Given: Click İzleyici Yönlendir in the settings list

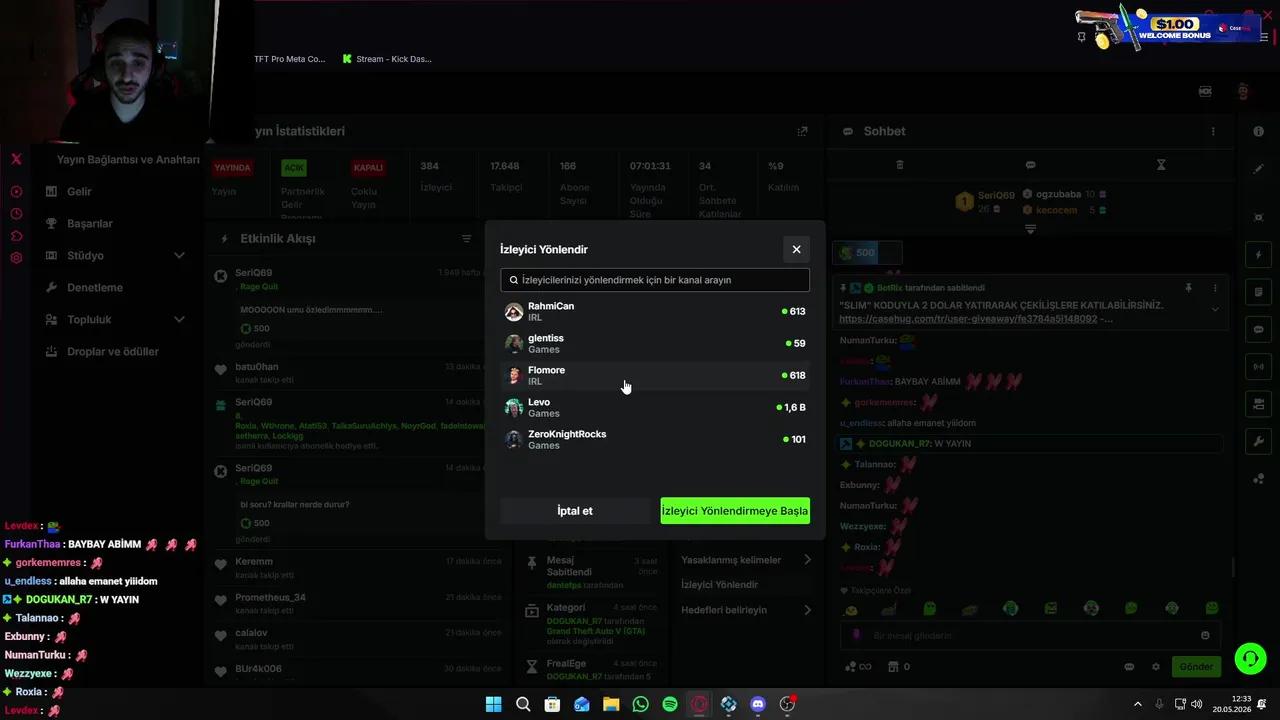Looking at the screenshot, I should click(x=720, y=585).
